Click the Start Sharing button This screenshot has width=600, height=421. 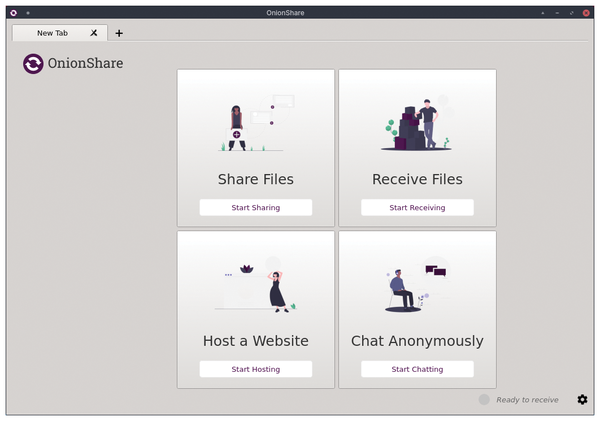256,207
